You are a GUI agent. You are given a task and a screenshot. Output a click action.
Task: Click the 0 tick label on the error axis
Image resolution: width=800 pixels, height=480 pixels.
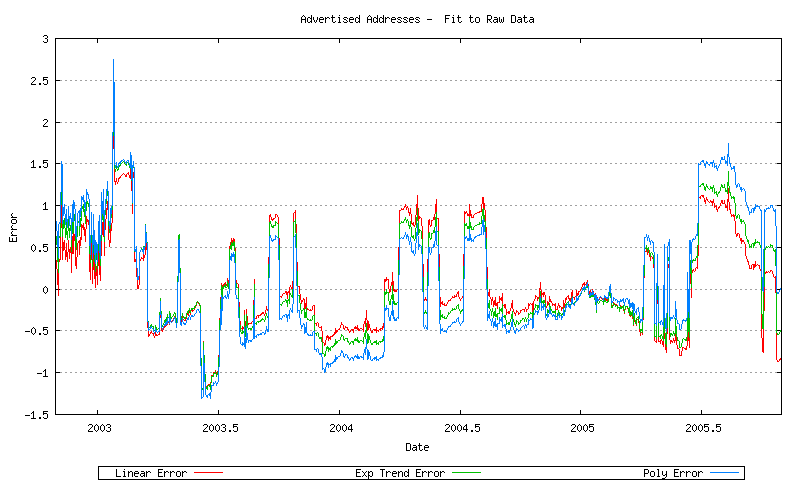[44, 289]
